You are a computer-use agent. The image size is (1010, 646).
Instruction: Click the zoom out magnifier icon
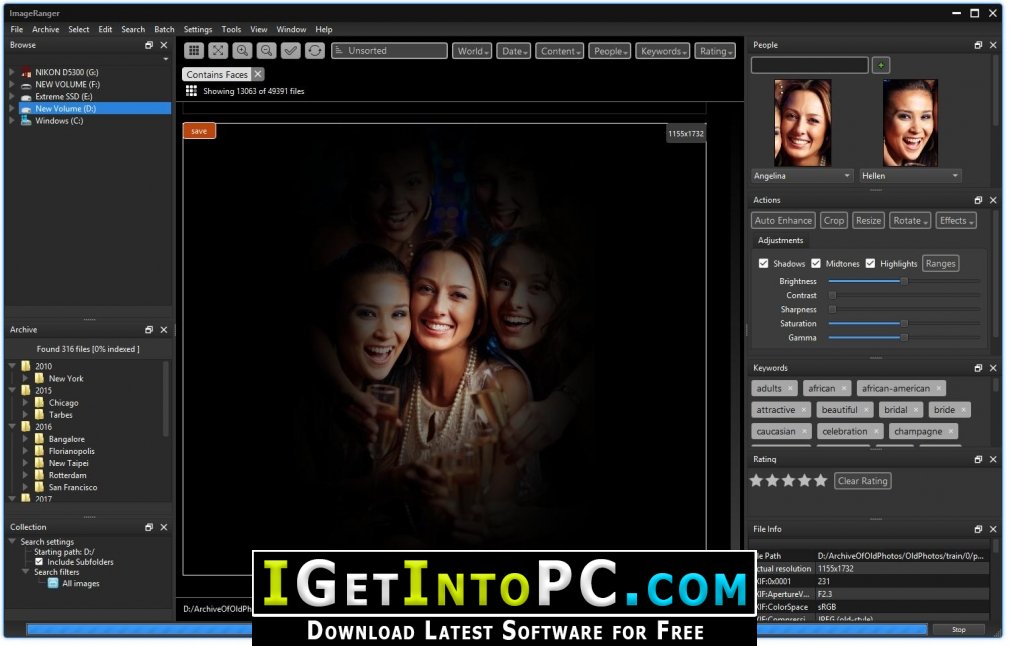click(x=266, y=51)
